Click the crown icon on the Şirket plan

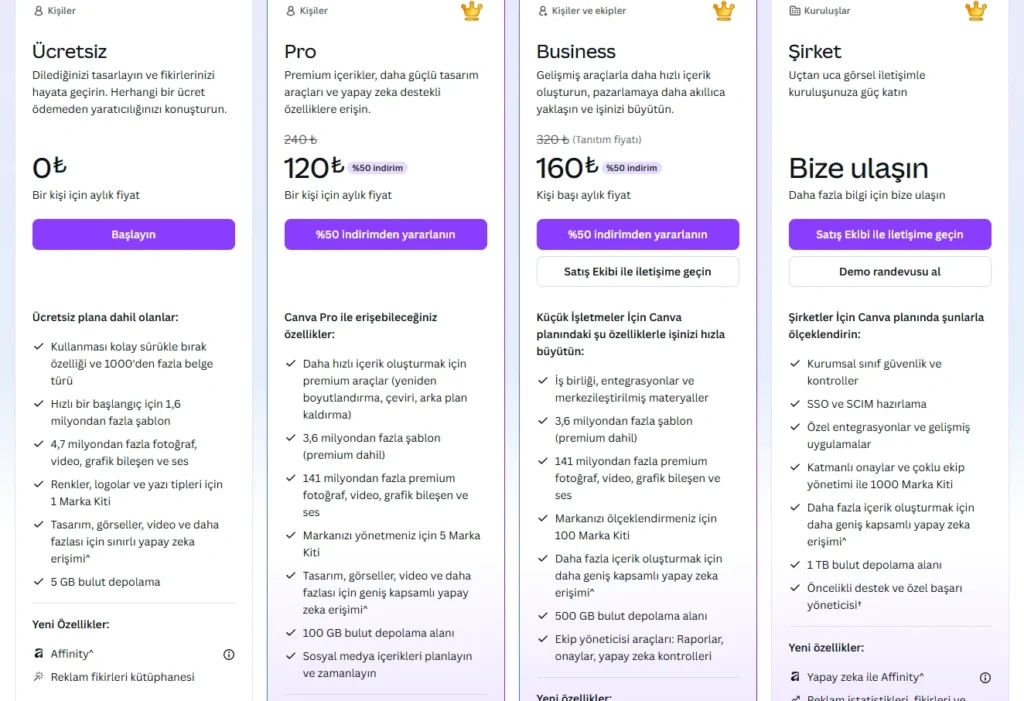(x=975, y=12)
